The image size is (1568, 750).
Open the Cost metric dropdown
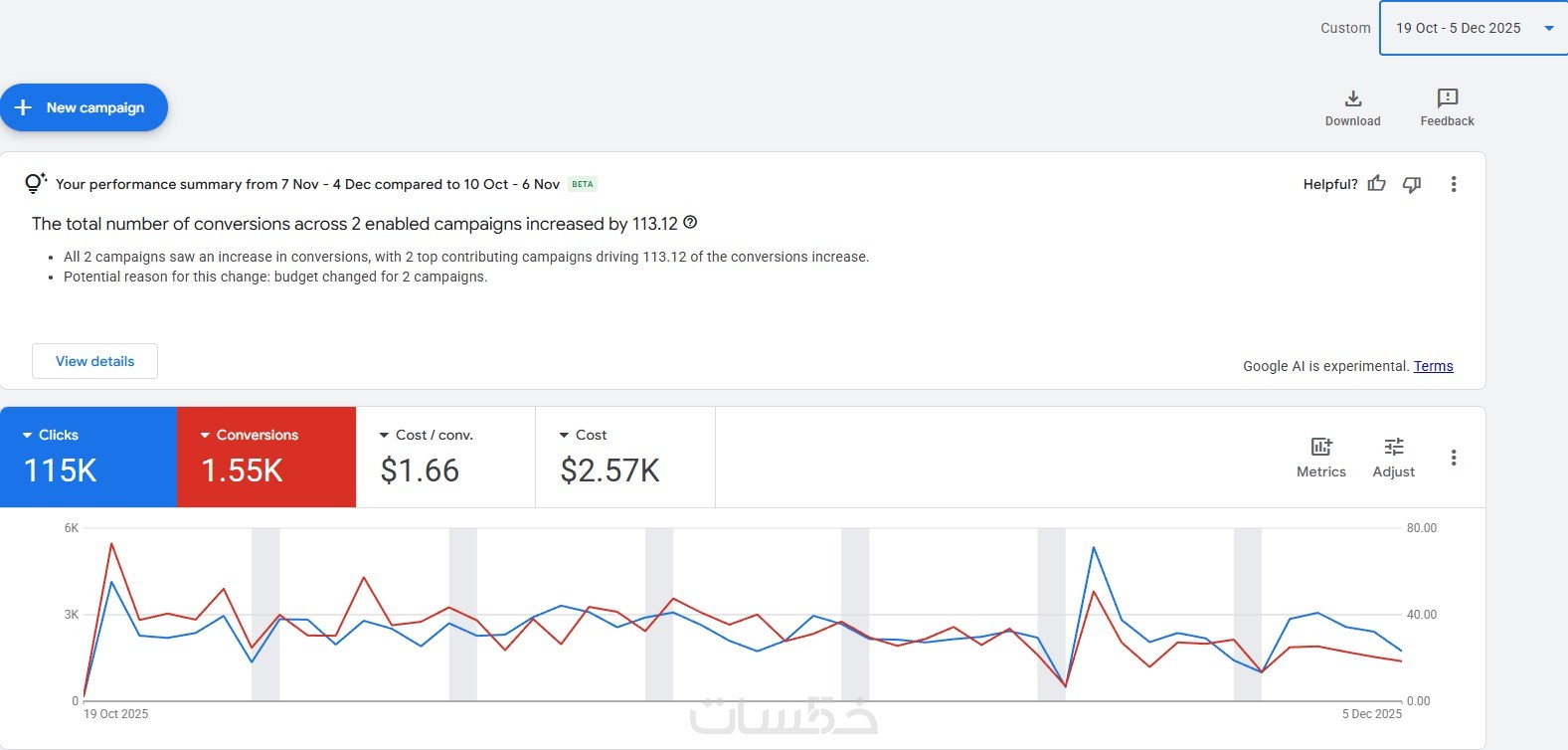[564, 436]
